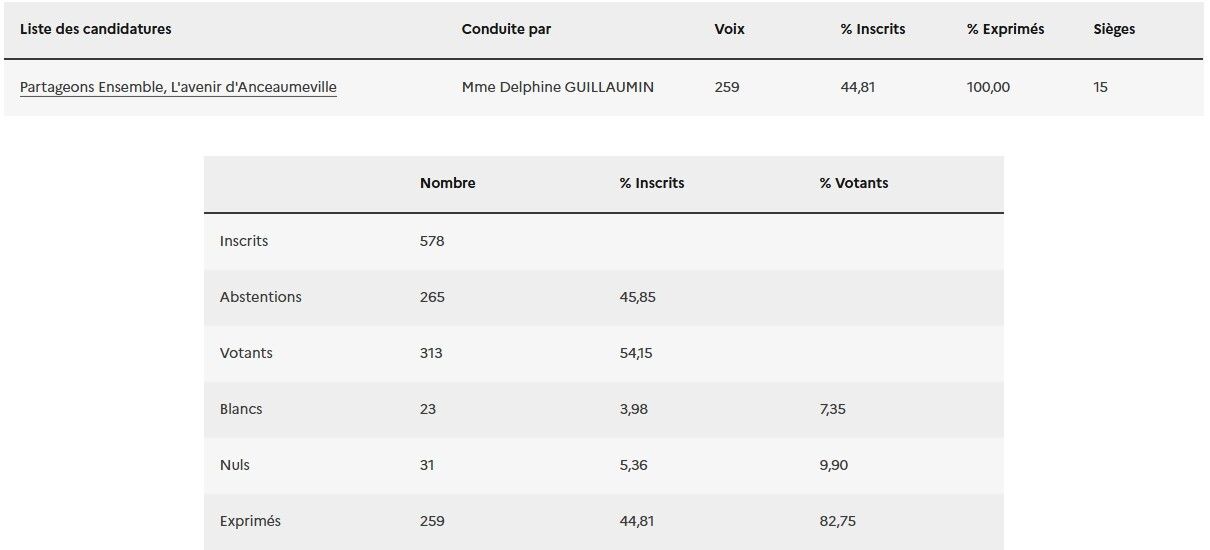Select the Exprimés value 82,75
This screenshot has width=1210, height=550.
click(837, 521)
